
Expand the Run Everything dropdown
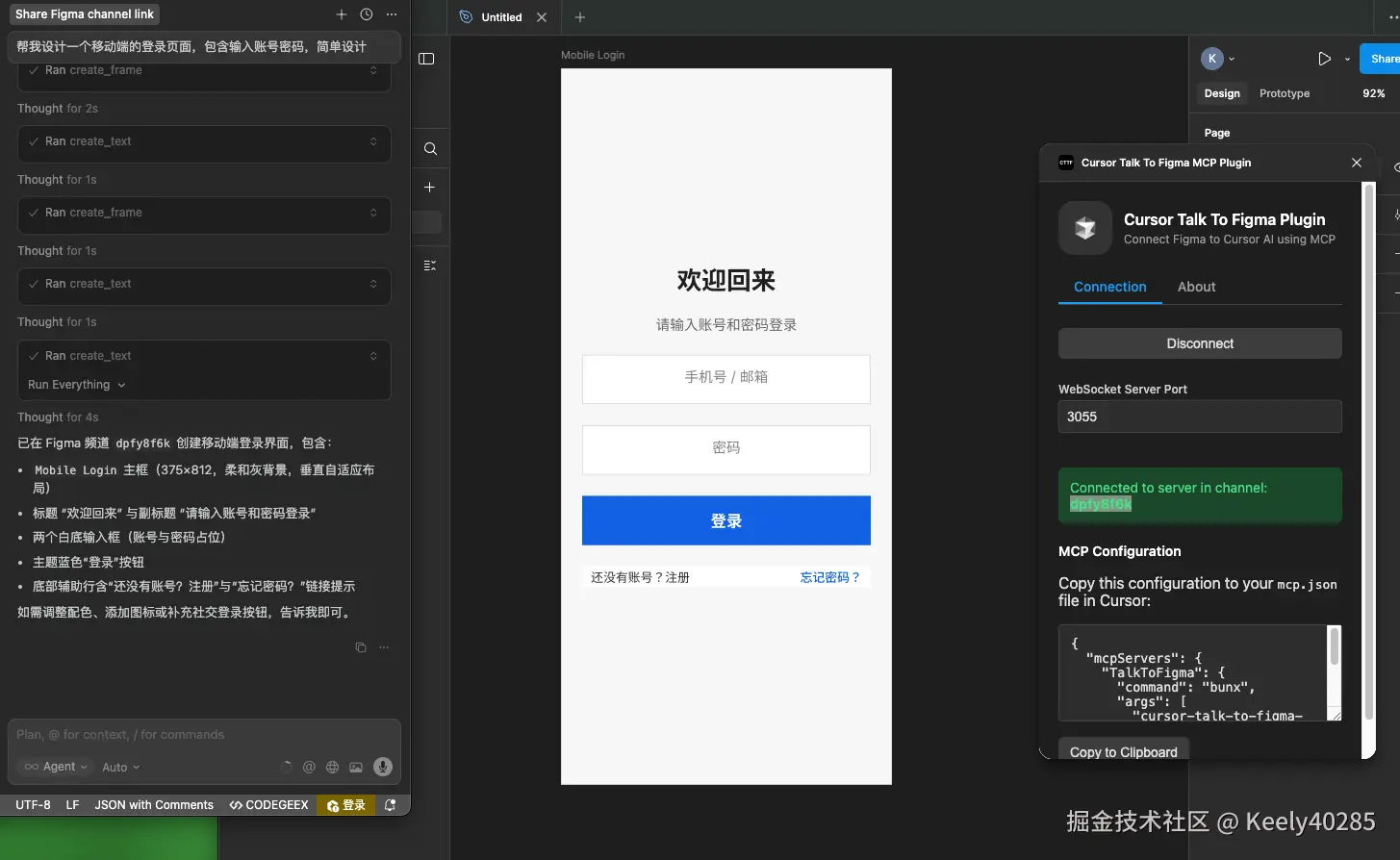click(x=75, y=384)
